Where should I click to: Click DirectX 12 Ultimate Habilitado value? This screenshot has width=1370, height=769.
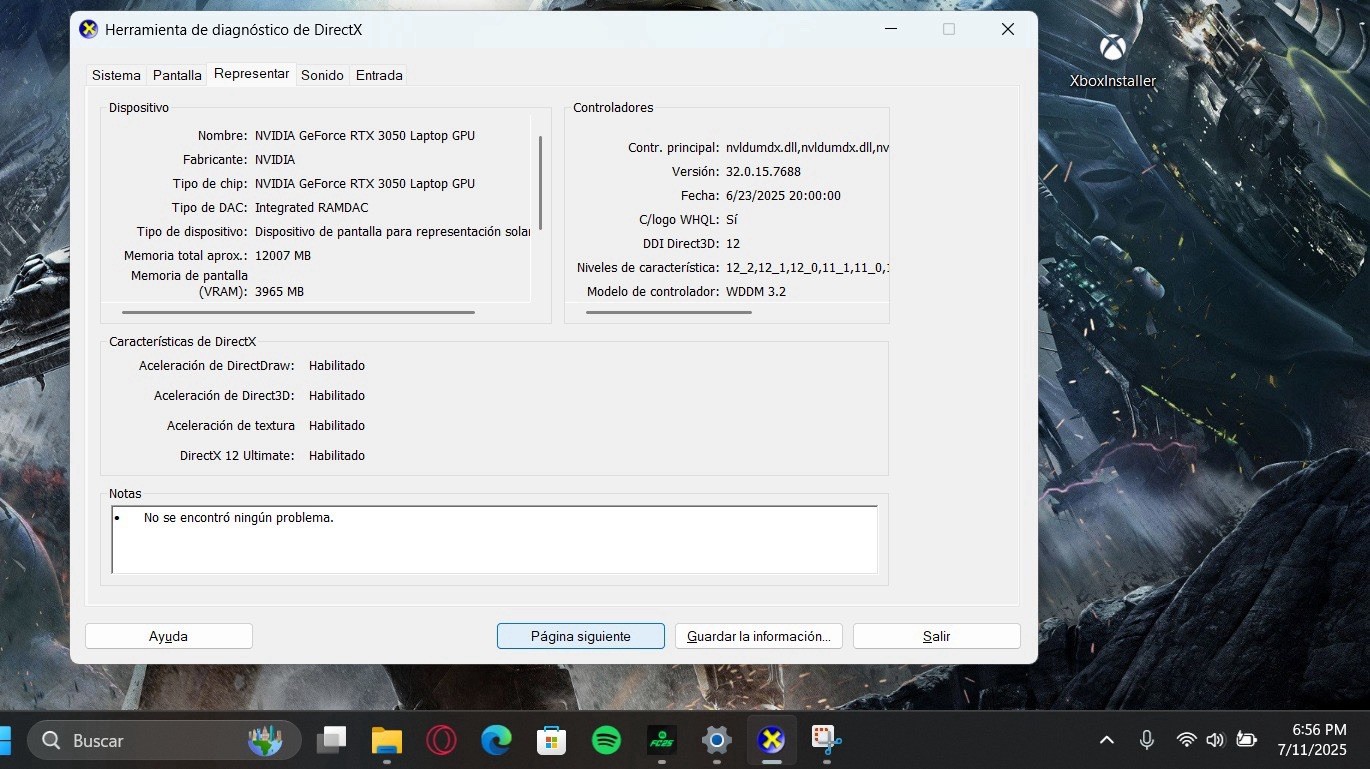click(337, 455)
